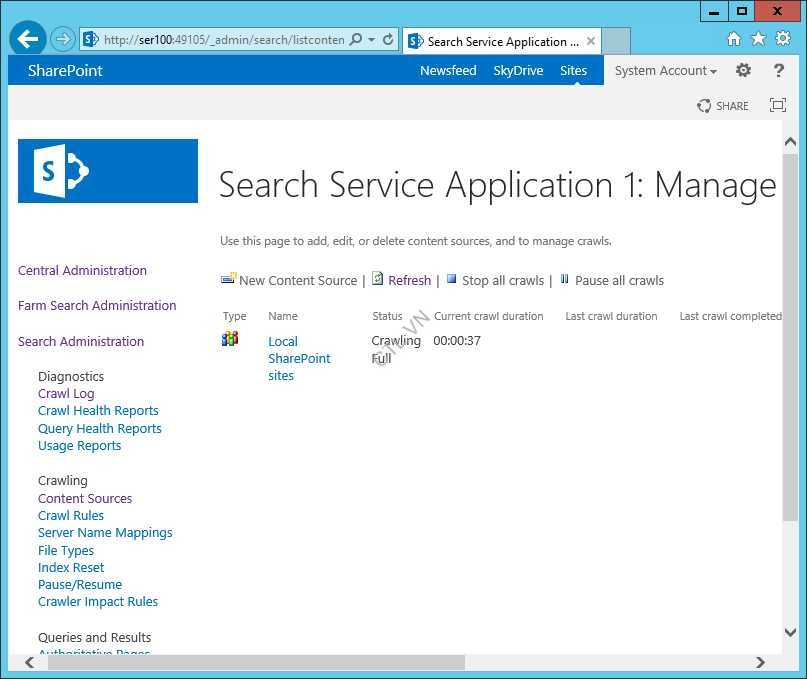Screen dimensions: 807x679
Task: Open Index Reset link
Action: click(71, 567)
